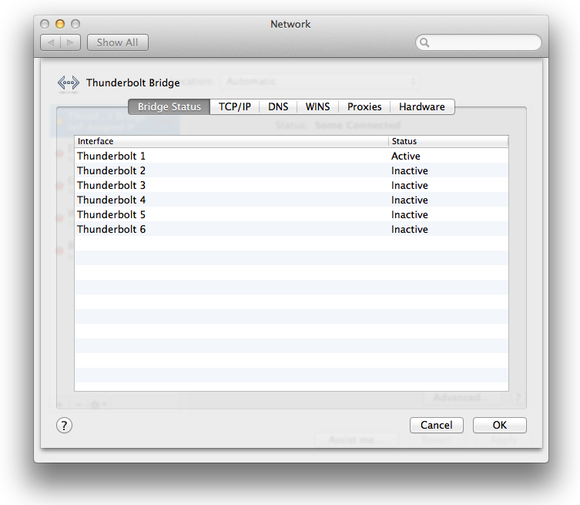
Task: Open help with the question mark button
Action: point(64,425)
